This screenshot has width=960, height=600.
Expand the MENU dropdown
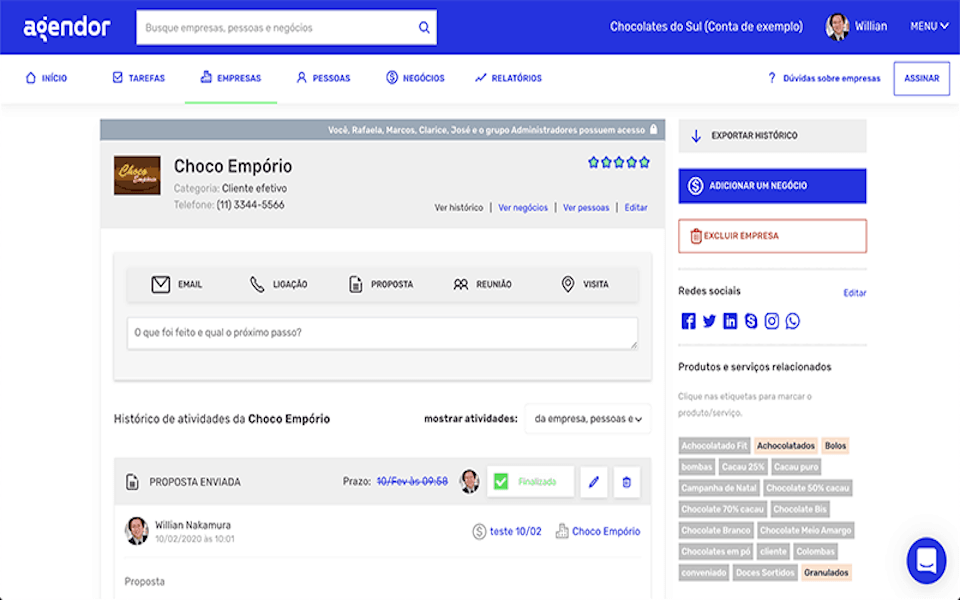coord(929,26)
